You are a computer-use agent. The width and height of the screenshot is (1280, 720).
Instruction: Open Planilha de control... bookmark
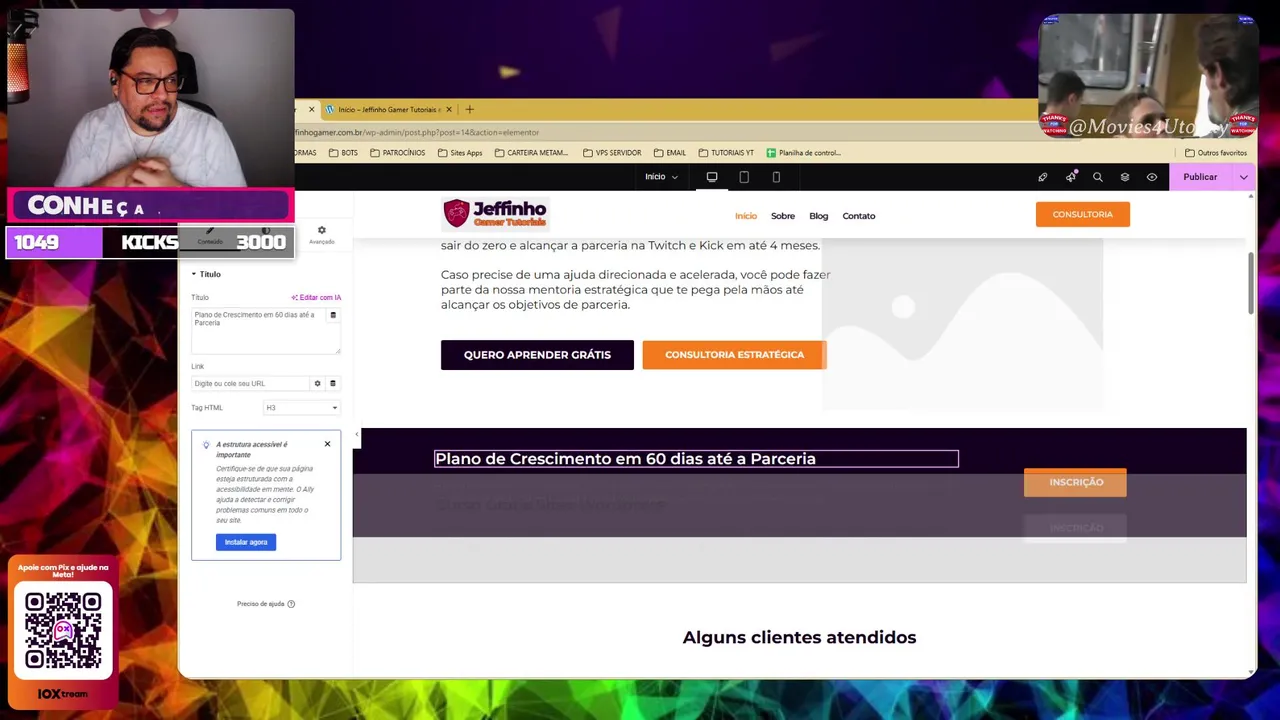804,153
